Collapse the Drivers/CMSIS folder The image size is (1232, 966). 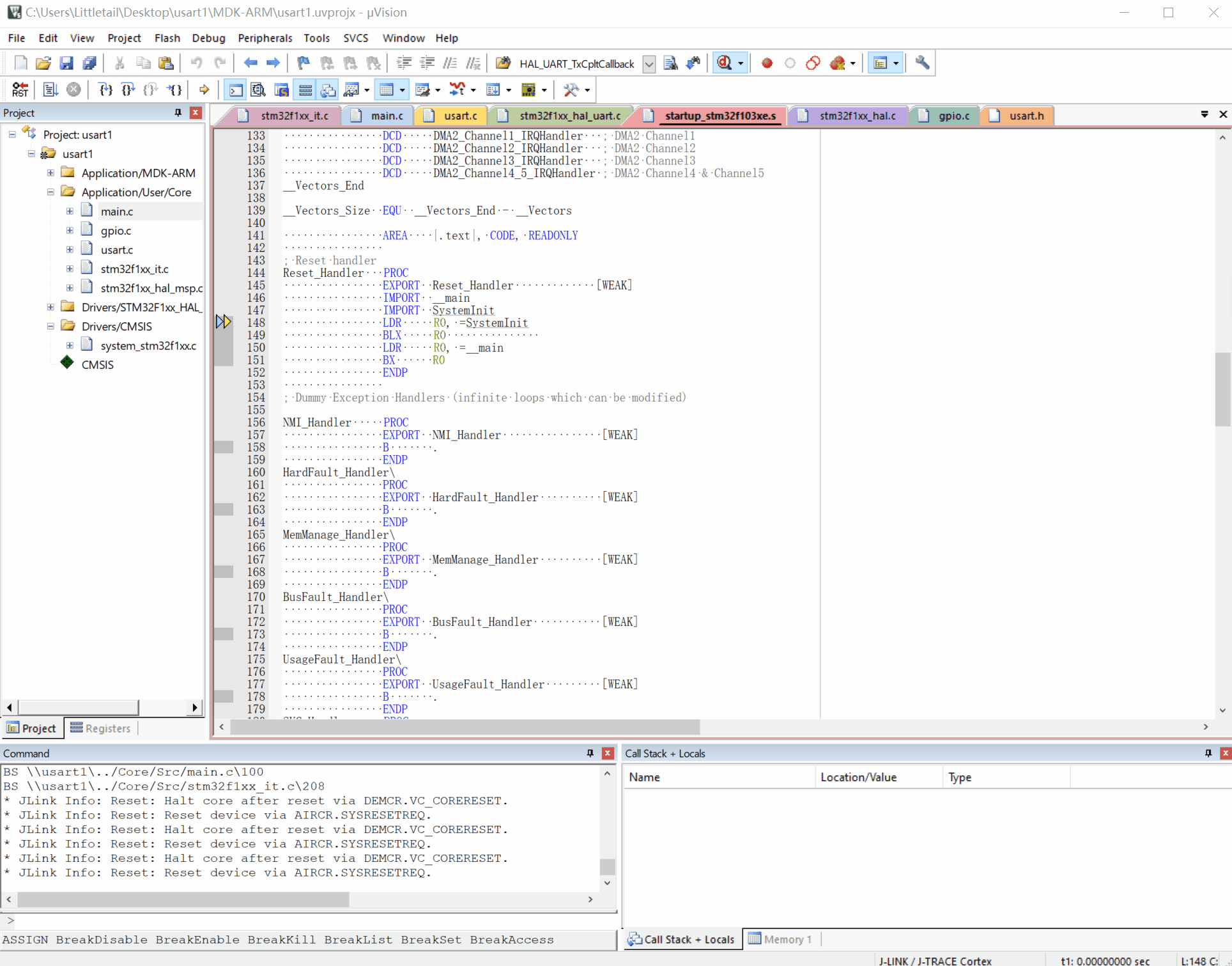[x=50, y=326]
